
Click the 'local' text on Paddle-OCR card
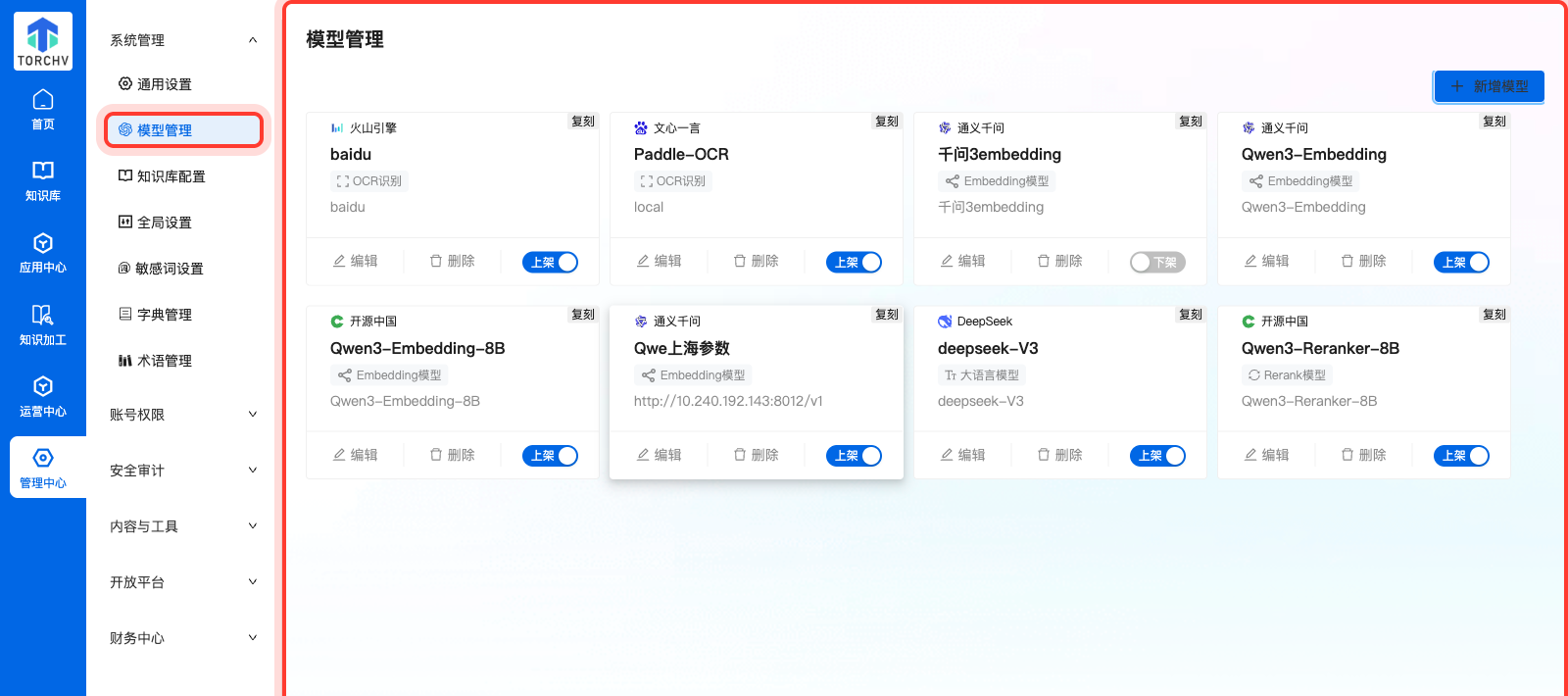click(649, 208)
